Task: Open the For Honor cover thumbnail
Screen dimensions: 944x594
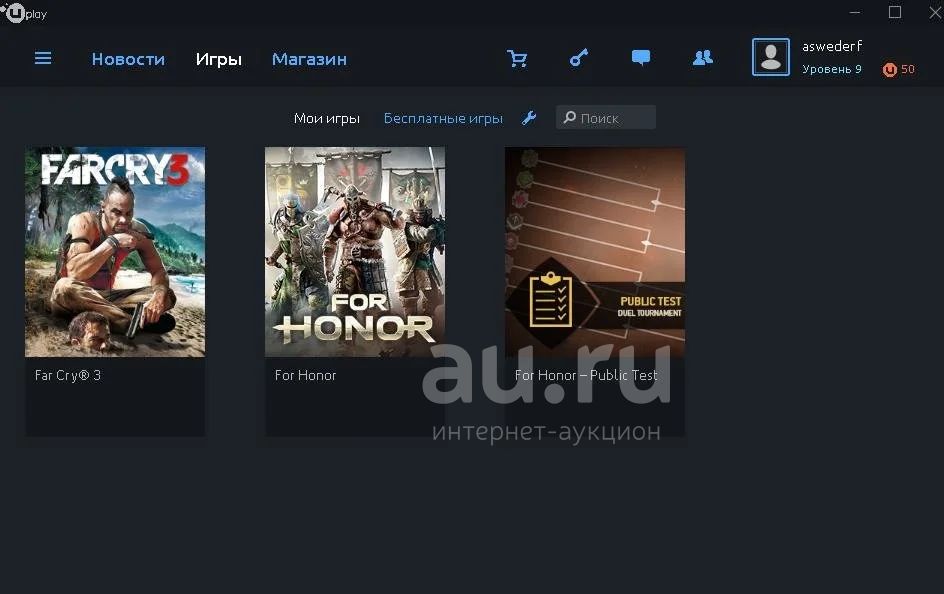Action: coord(355,252)
